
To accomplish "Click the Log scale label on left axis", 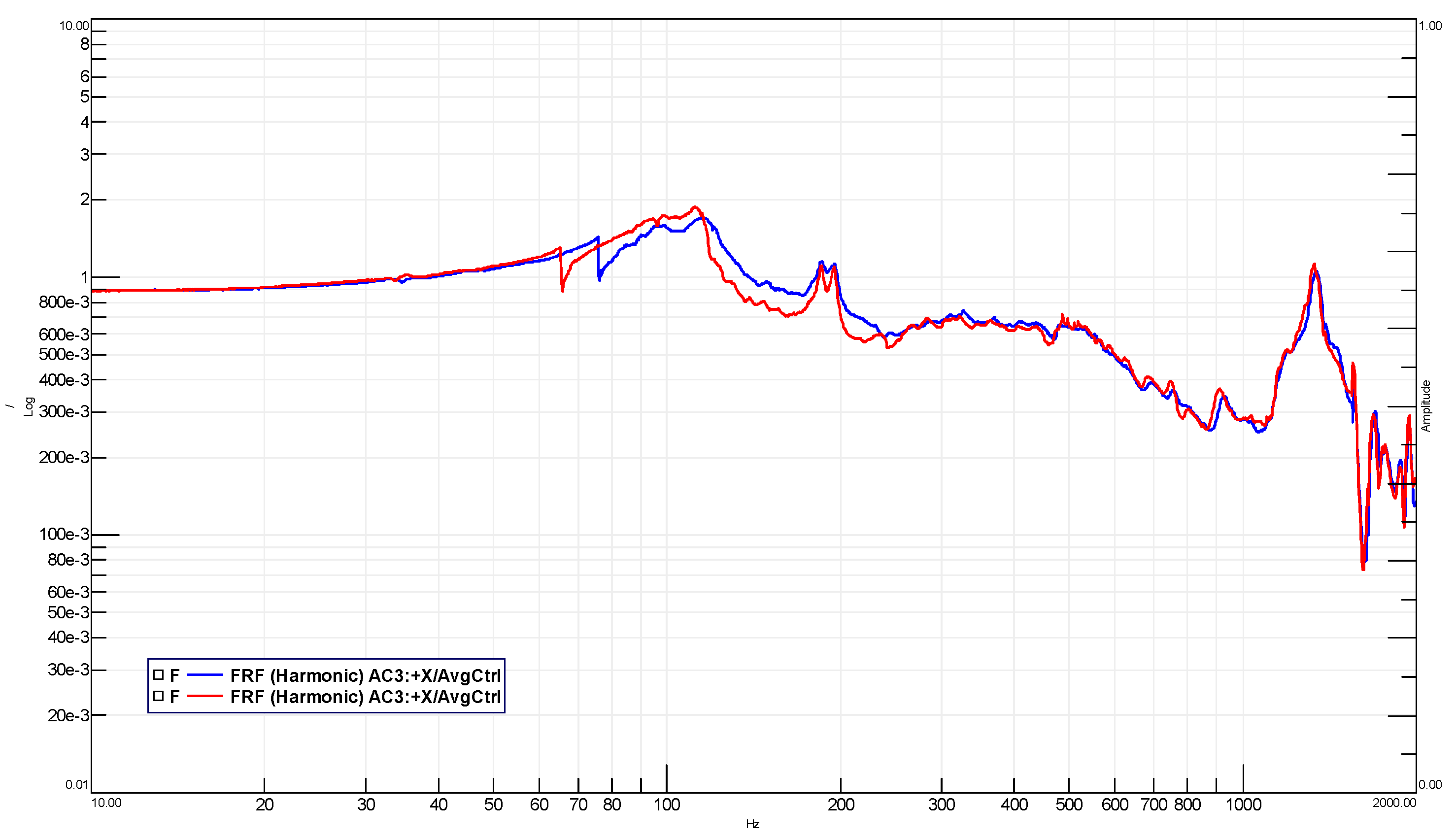I will [x=29, y=406].
